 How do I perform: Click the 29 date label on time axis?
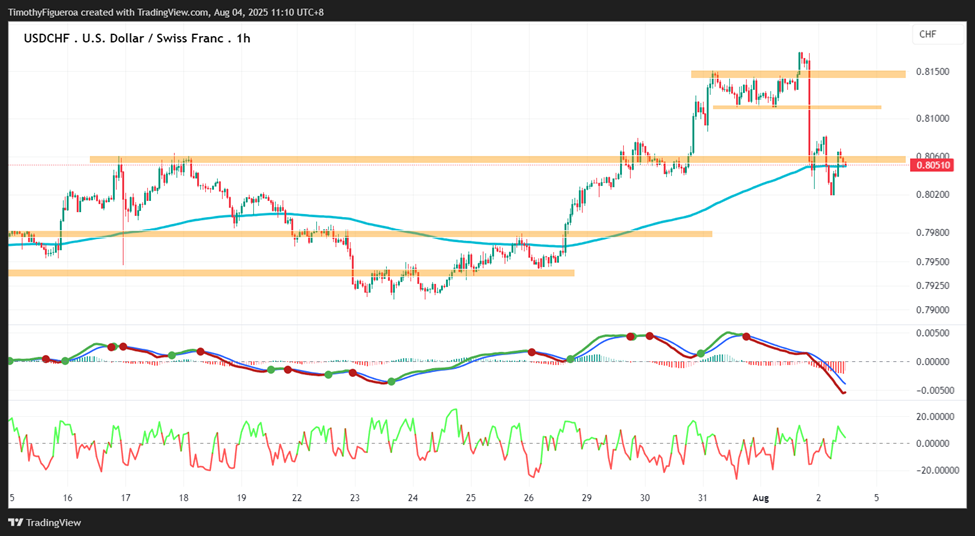(x=586, y=498)
